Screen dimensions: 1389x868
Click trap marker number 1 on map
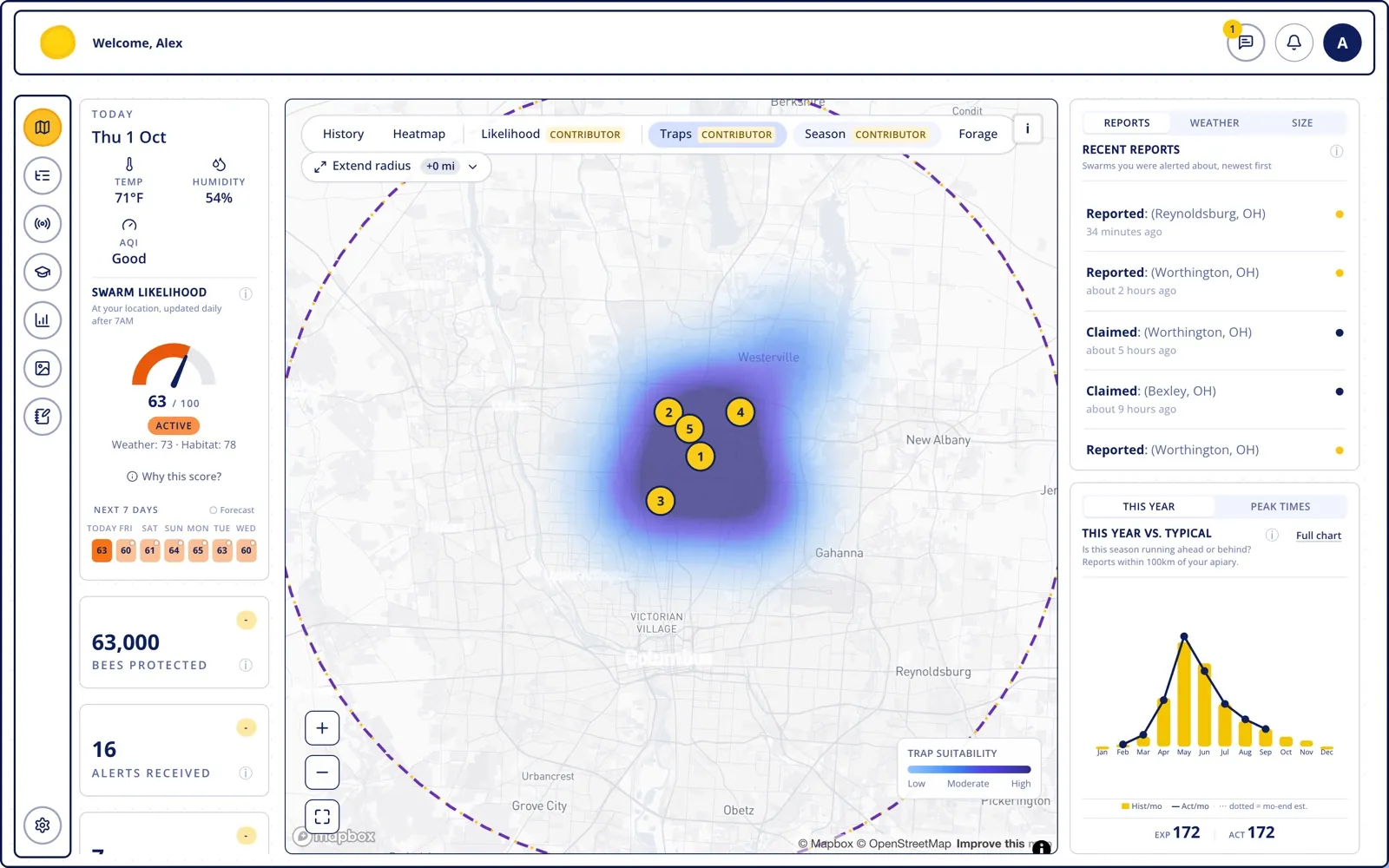701,457
